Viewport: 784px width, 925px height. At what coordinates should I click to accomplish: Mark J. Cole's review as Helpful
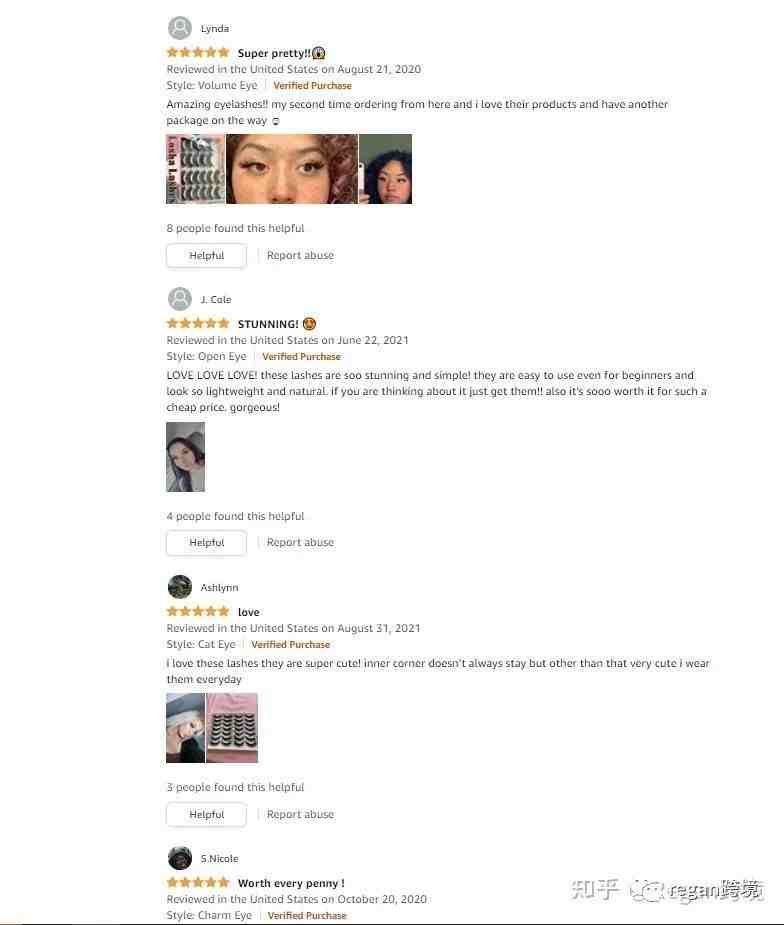[x=206, y=543]
